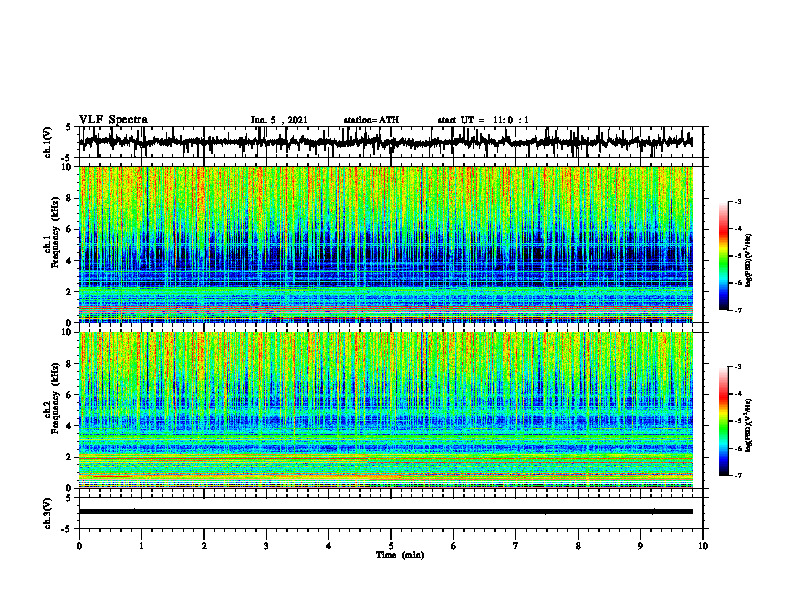Image resolution: width=792 pixels, height=612 pixels.
Task: Click time axis tick label "8"
Action: coord(578,546)
